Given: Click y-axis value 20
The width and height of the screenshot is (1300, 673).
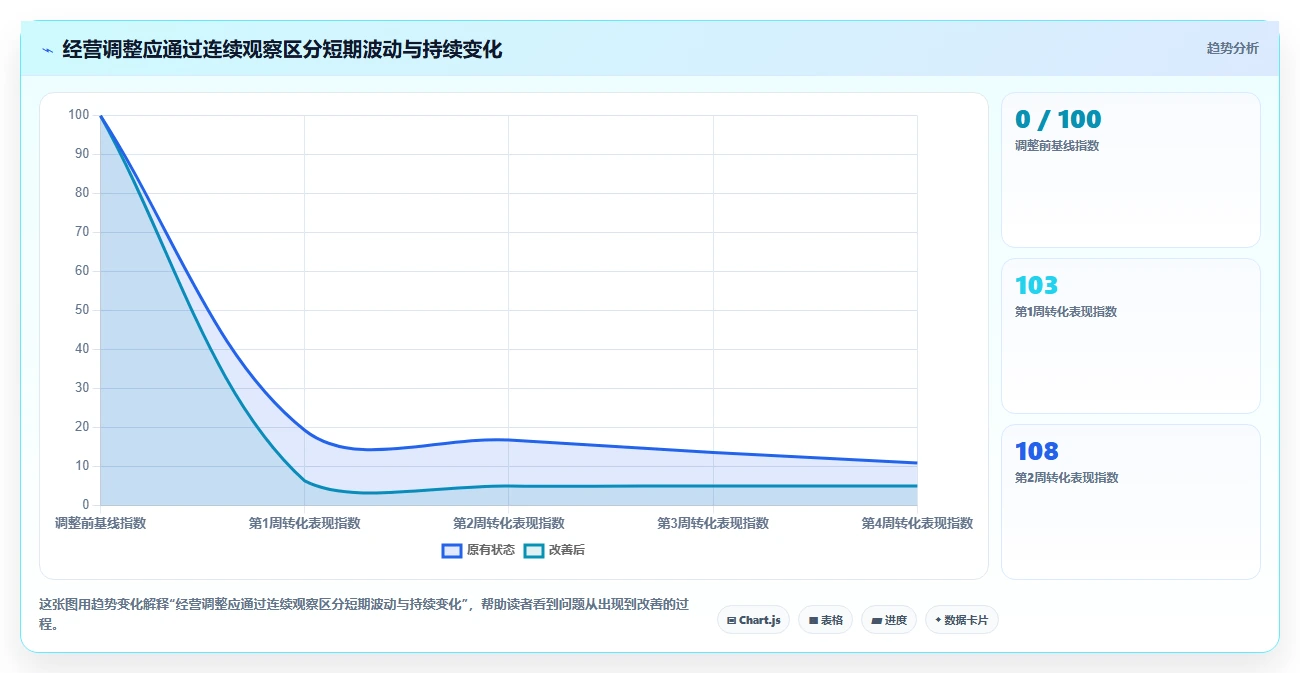Looking at the screenshot, I should [82, 427].
